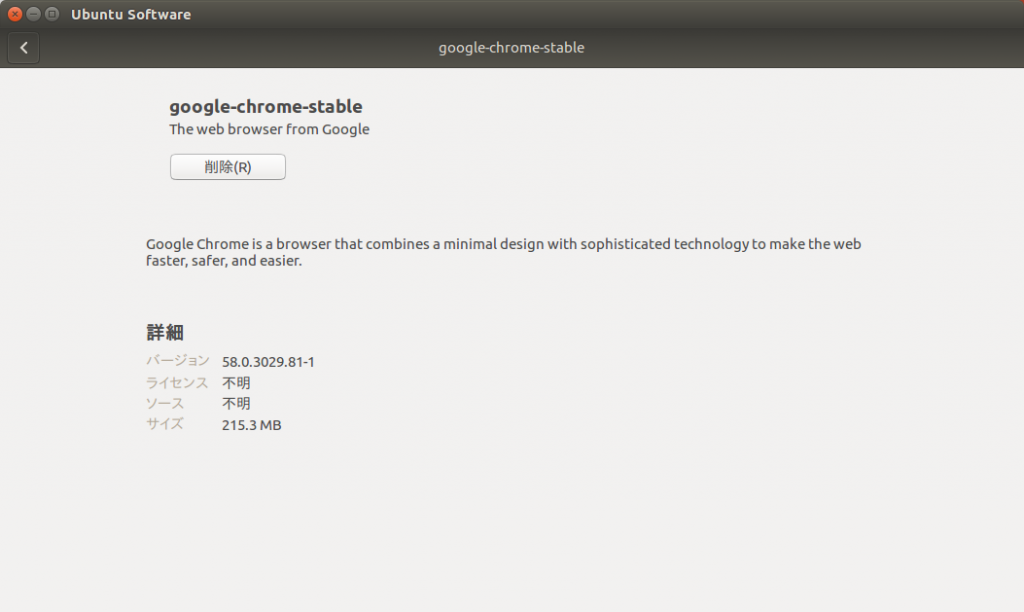Close the Ubuntu Software window
The width and height of the screenshot is (1024, 612).
[x=14, y=14]
